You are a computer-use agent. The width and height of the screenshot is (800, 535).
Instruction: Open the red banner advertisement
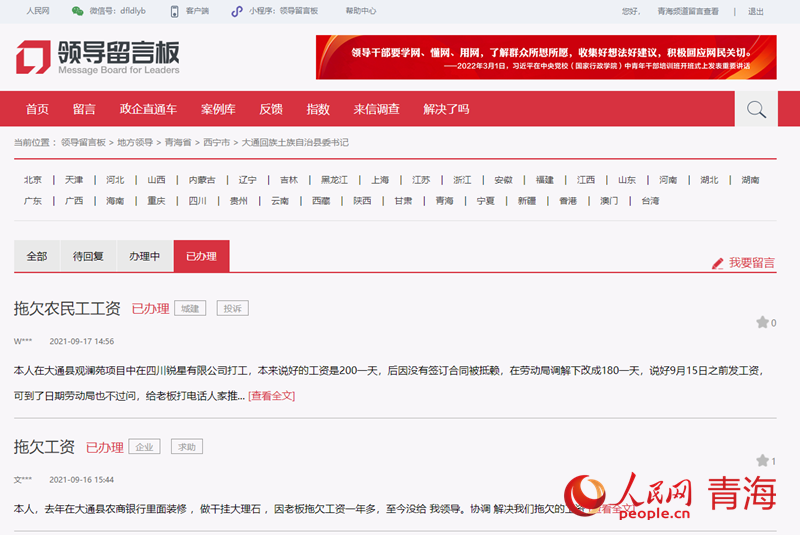[x=545, y=57]
